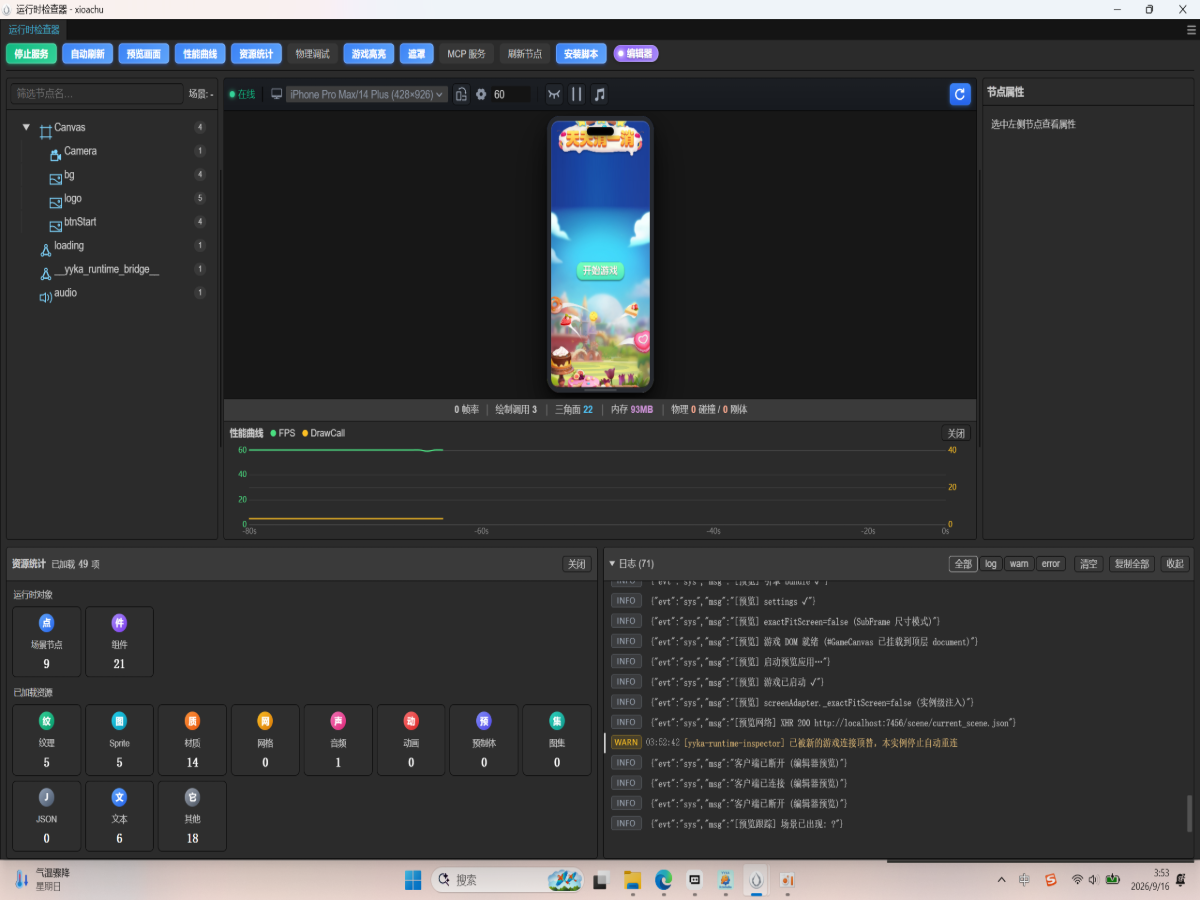This screenshot has width=1200, height=900.
Task: Click the btnStart node icon
Action: (56, 224)
